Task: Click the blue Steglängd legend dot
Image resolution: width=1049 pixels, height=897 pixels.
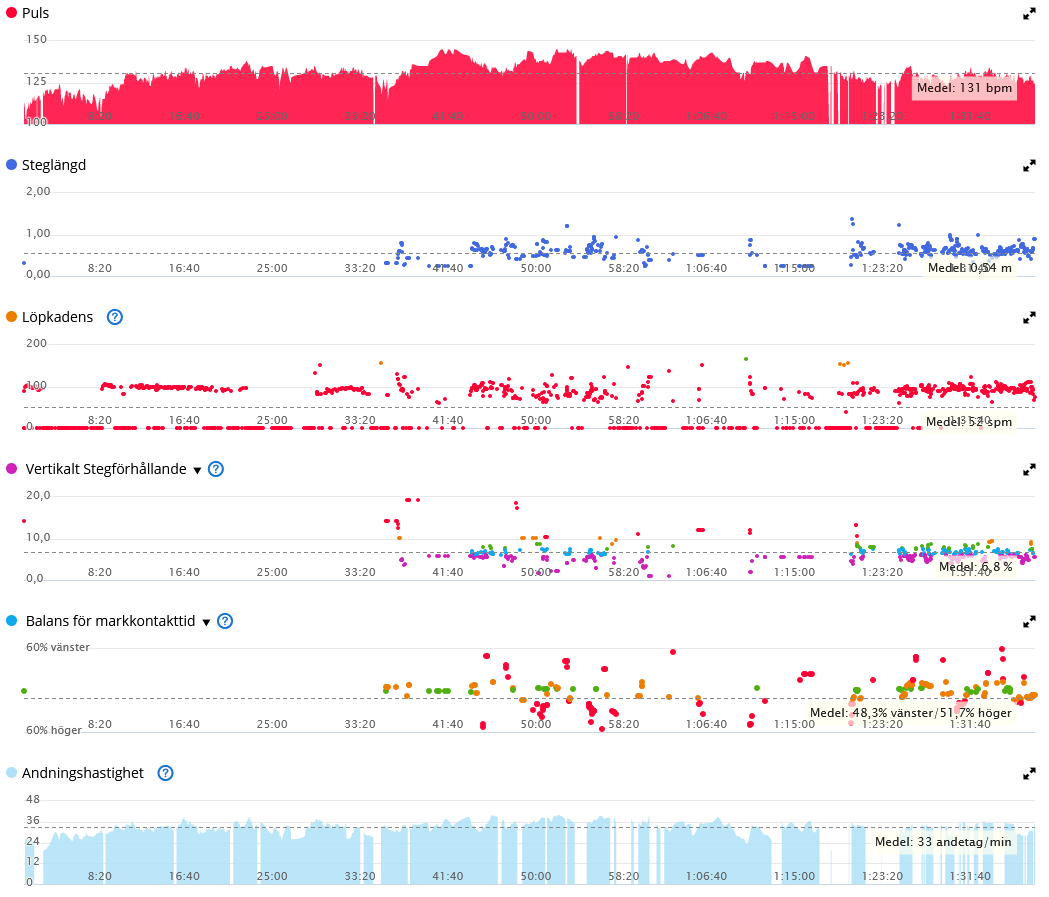Action: point(11,165)
